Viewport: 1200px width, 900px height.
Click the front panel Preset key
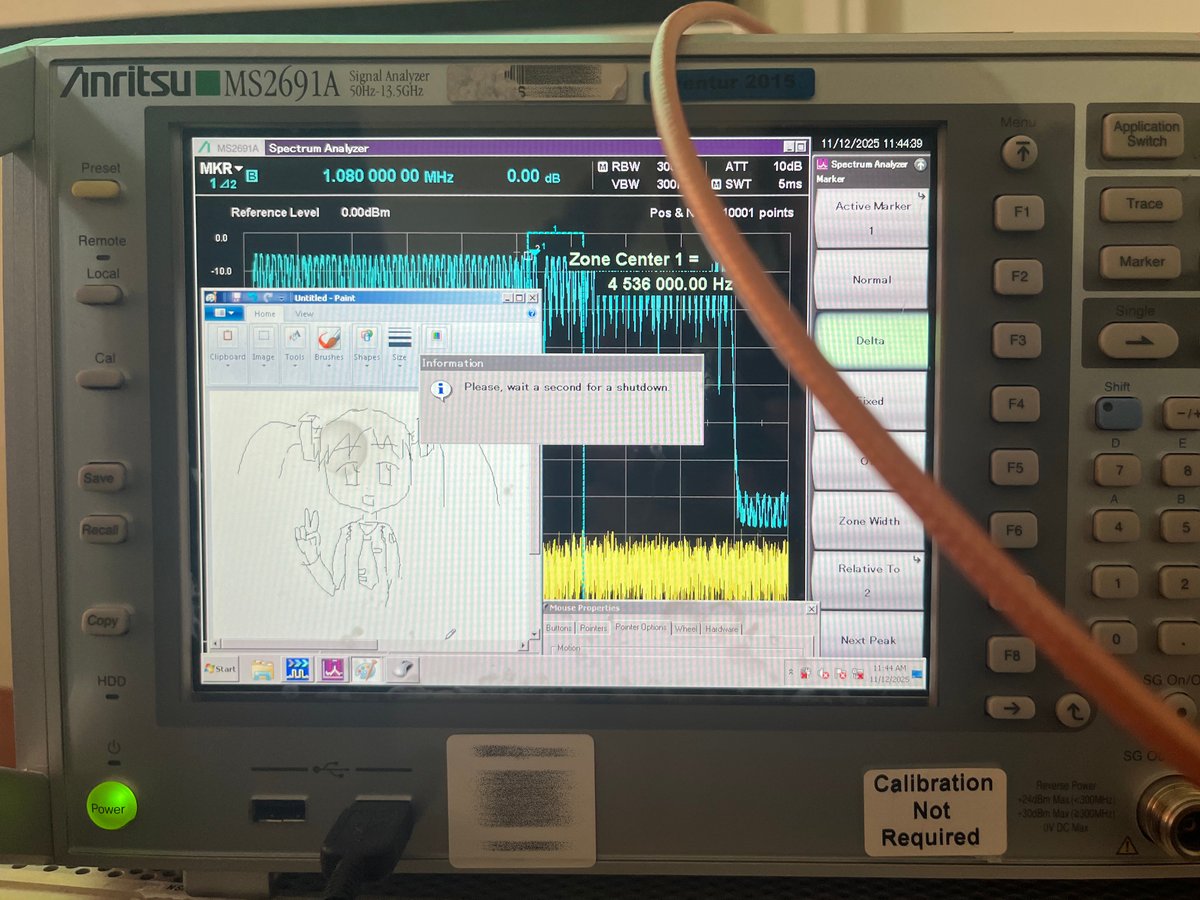[97, 189]
